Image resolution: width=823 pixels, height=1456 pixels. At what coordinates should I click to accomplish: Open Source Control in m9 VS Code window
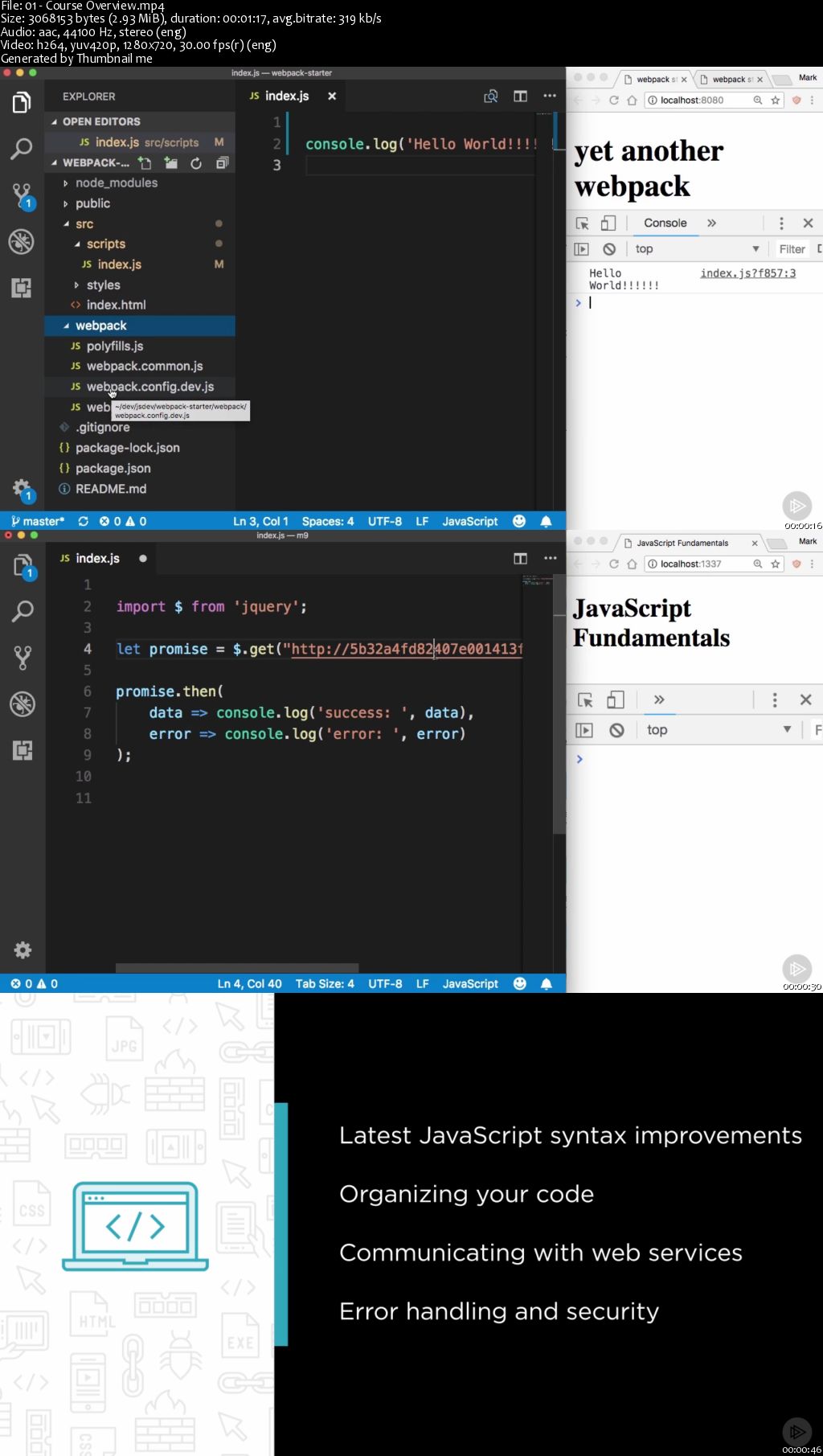(x=23, y=658)
